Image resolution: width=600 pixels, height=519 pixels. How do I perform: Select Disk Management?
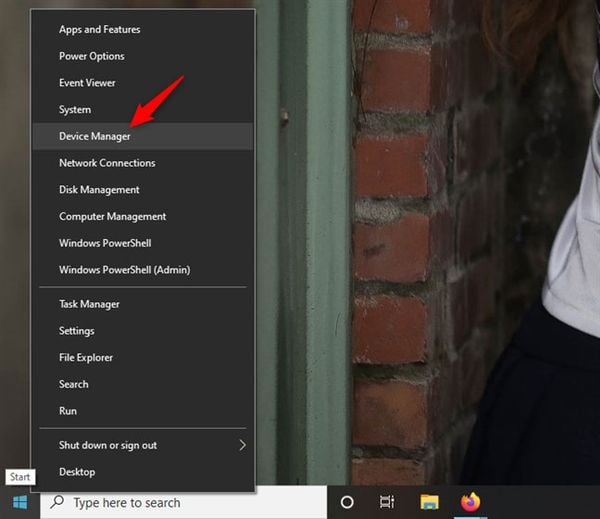click(99, 190)
